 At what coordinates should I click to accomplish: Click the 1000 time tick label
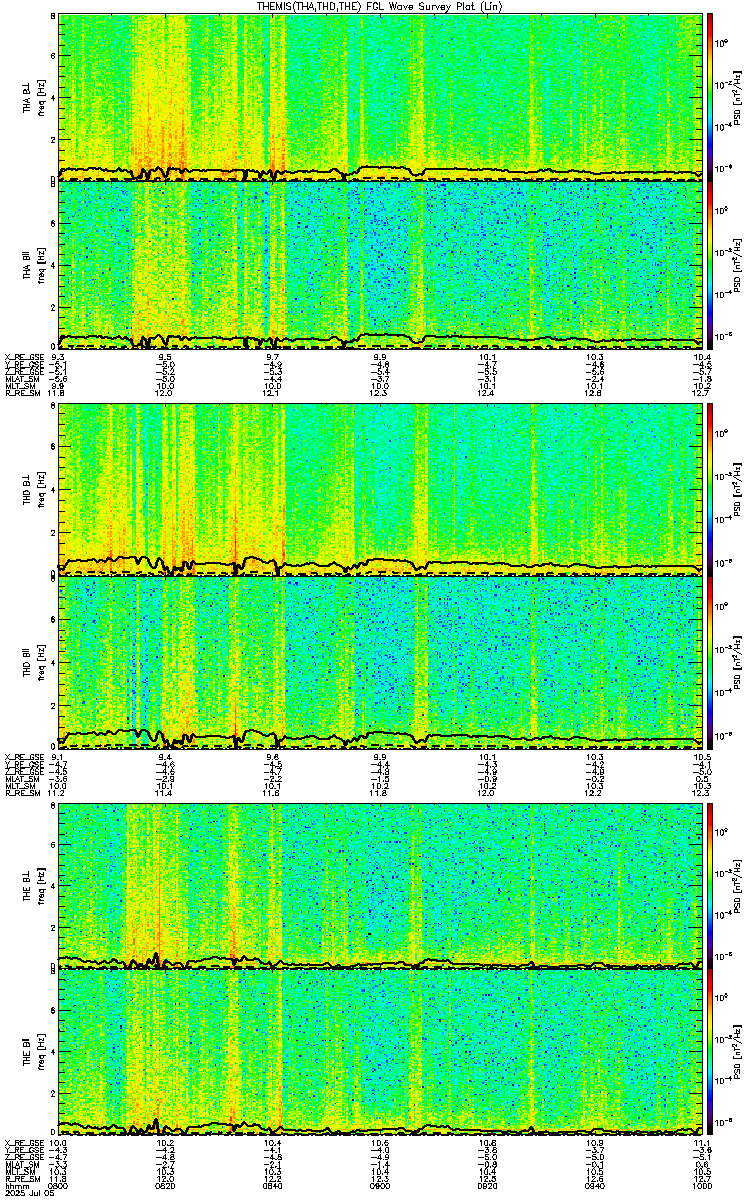(x=701, y=1185)
